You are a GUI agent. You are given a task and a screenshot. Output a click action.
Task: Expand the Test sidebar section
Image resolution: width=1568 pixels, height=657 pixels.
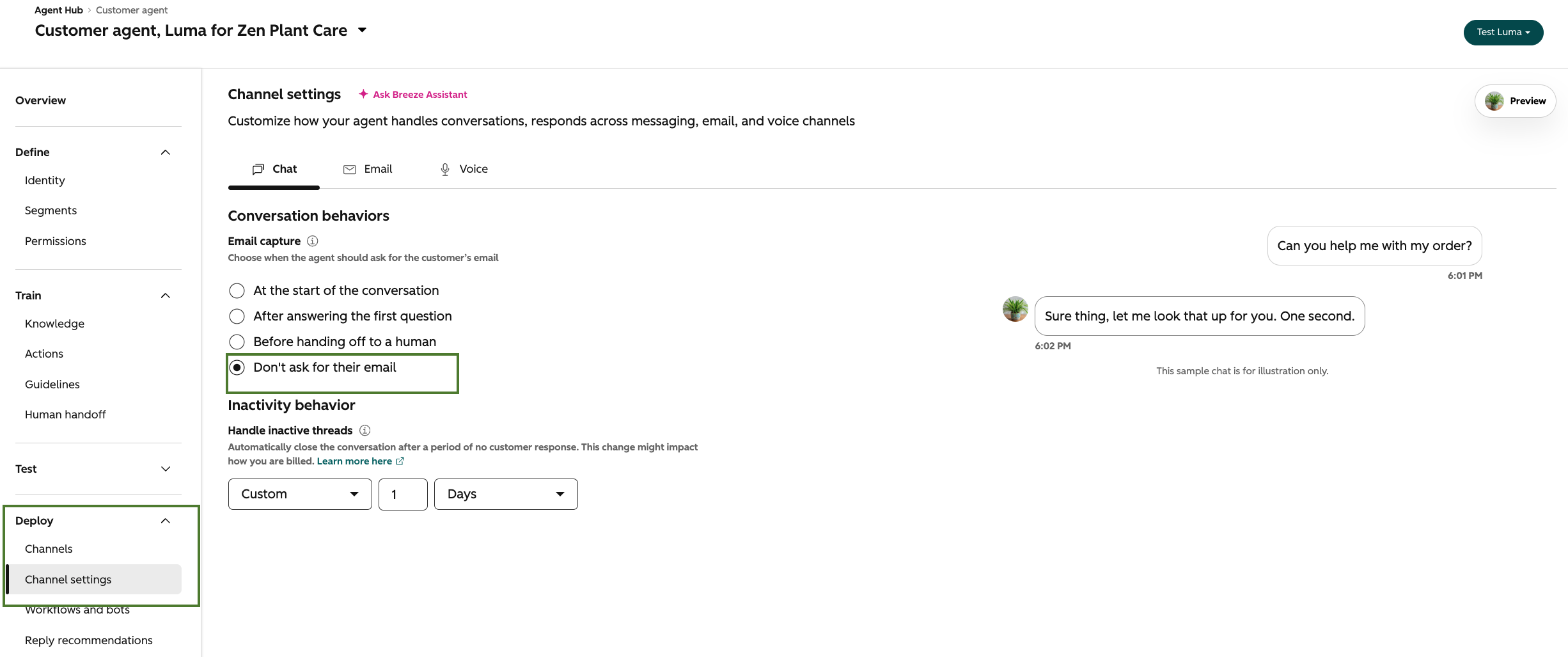(x=166, y=469)
